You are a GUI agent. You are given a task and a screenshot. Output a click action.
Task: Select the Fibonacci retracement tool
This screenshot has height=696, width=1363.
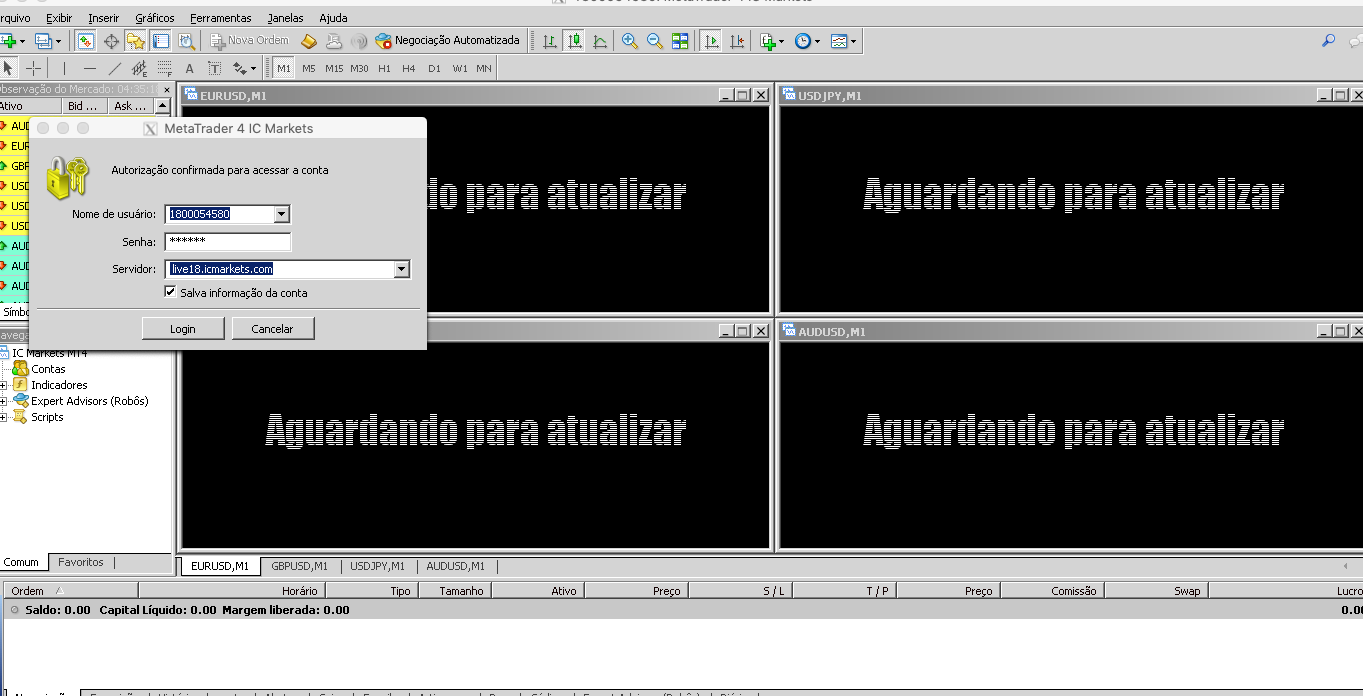(165, 68)
